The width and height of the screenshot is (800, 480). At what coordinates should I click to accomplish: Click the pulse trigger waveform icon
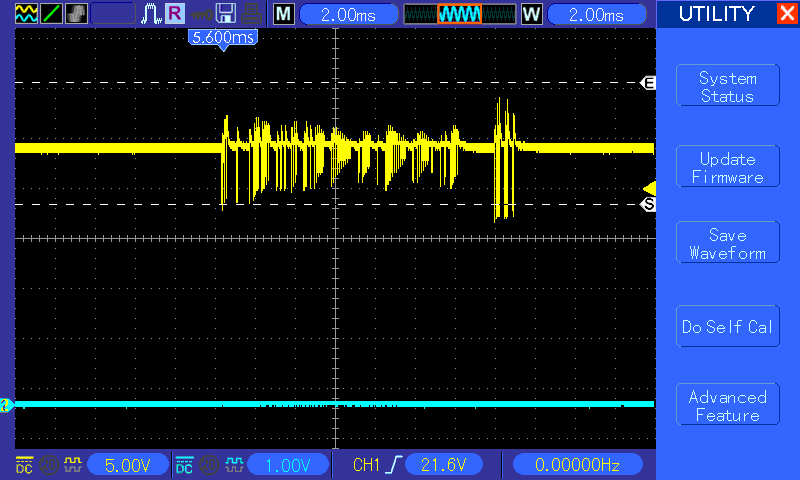tap(151, 14)
